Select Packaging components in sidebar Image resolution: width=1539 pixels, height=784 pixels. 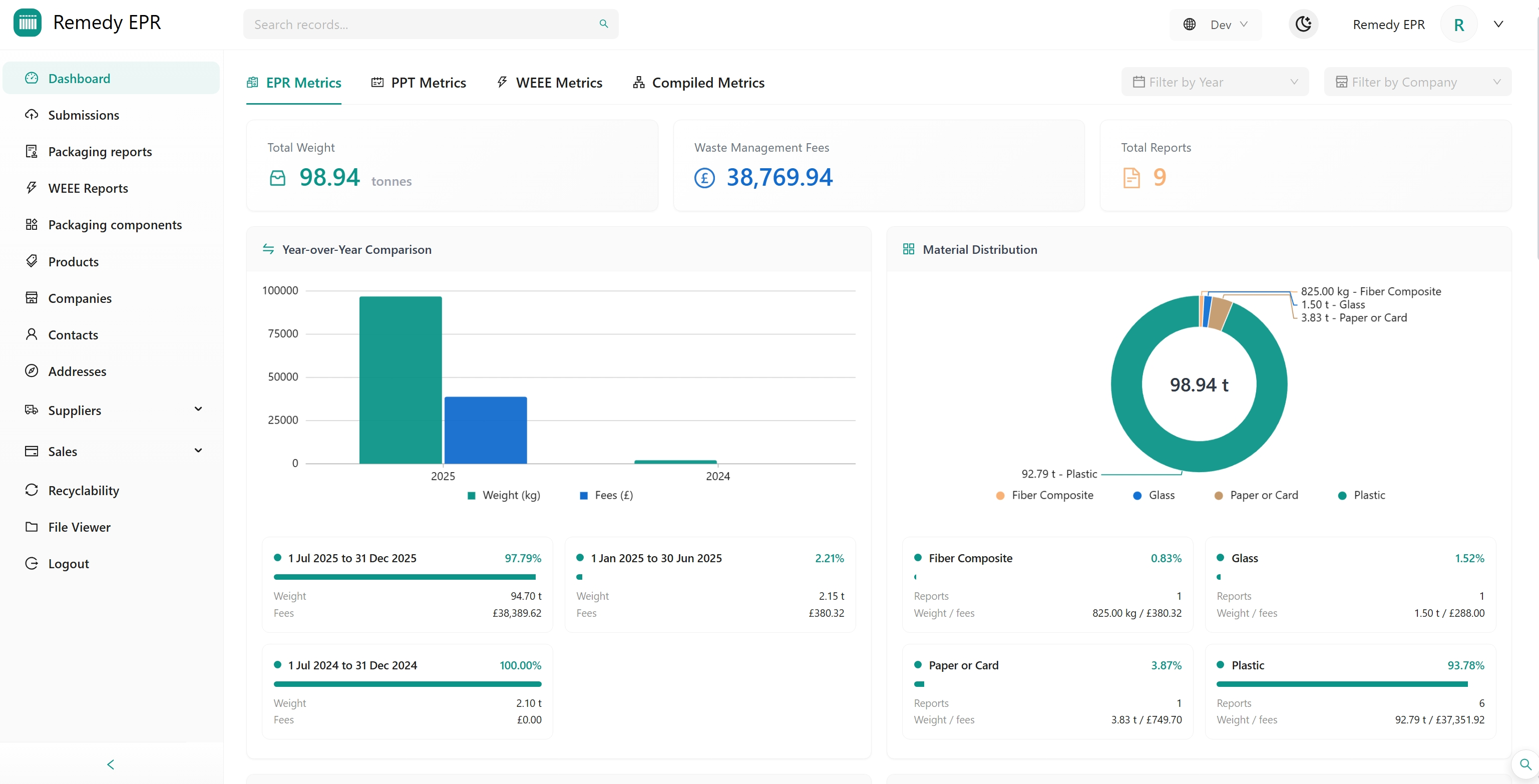(x=115, y=225)
